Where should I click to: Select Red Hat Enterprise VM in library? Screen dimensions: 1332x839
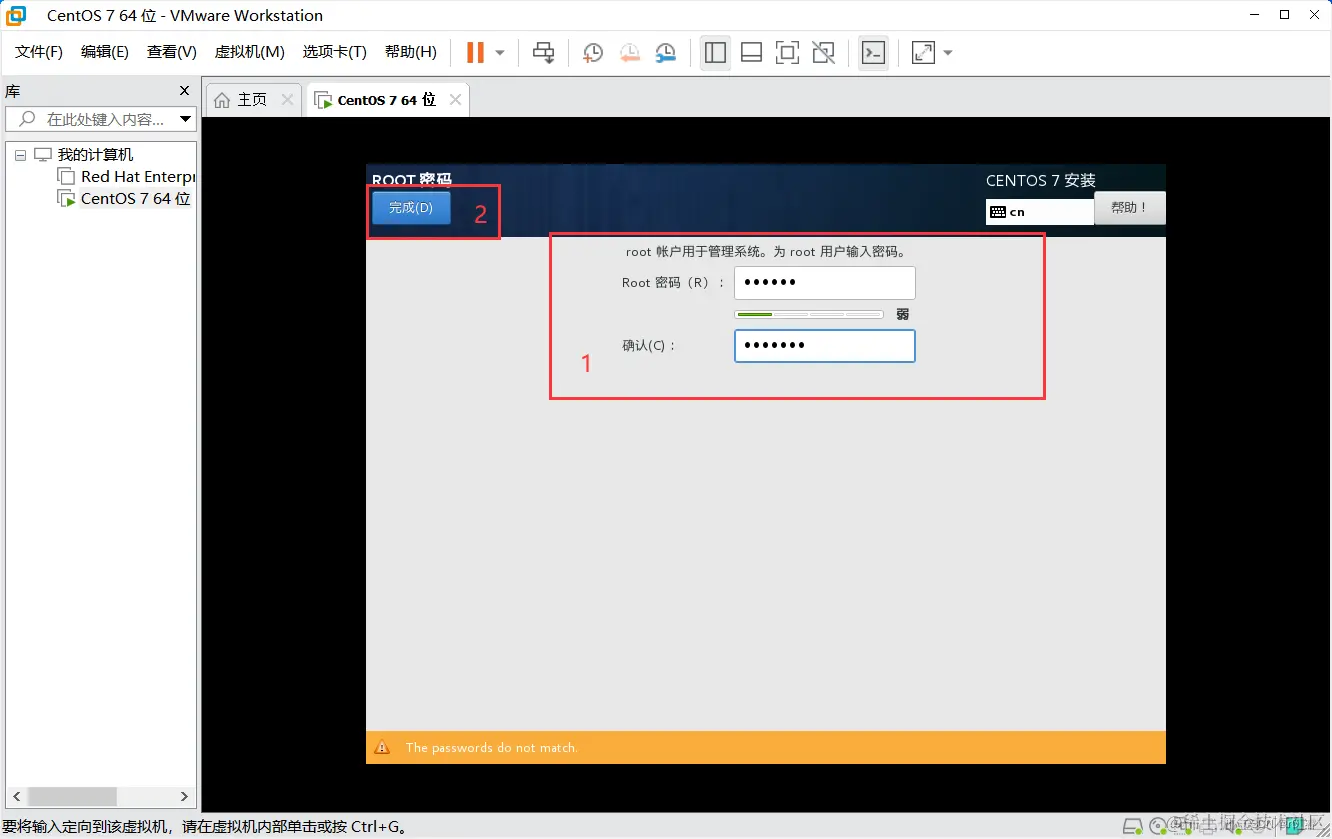tap(137, 176)
